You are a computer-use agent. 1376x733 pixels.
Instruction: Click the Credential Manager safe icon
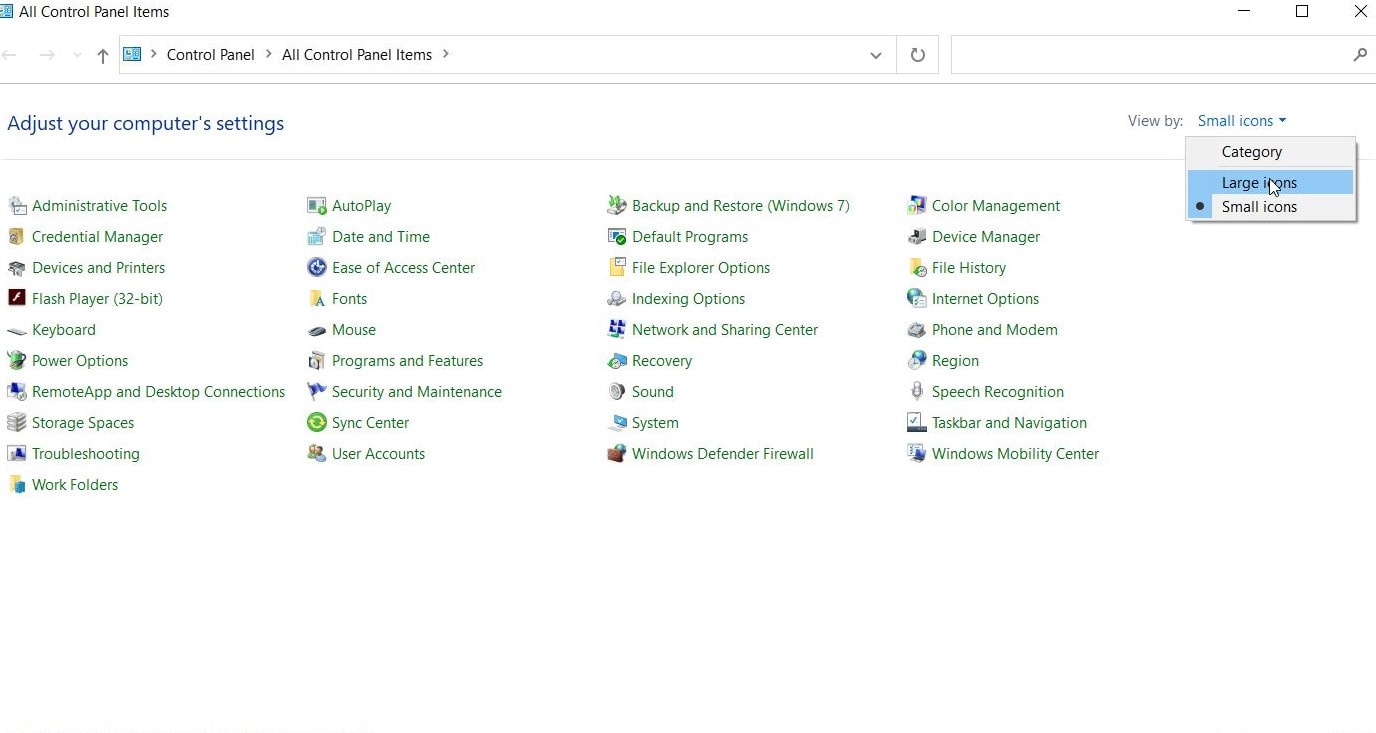point(17,237)
